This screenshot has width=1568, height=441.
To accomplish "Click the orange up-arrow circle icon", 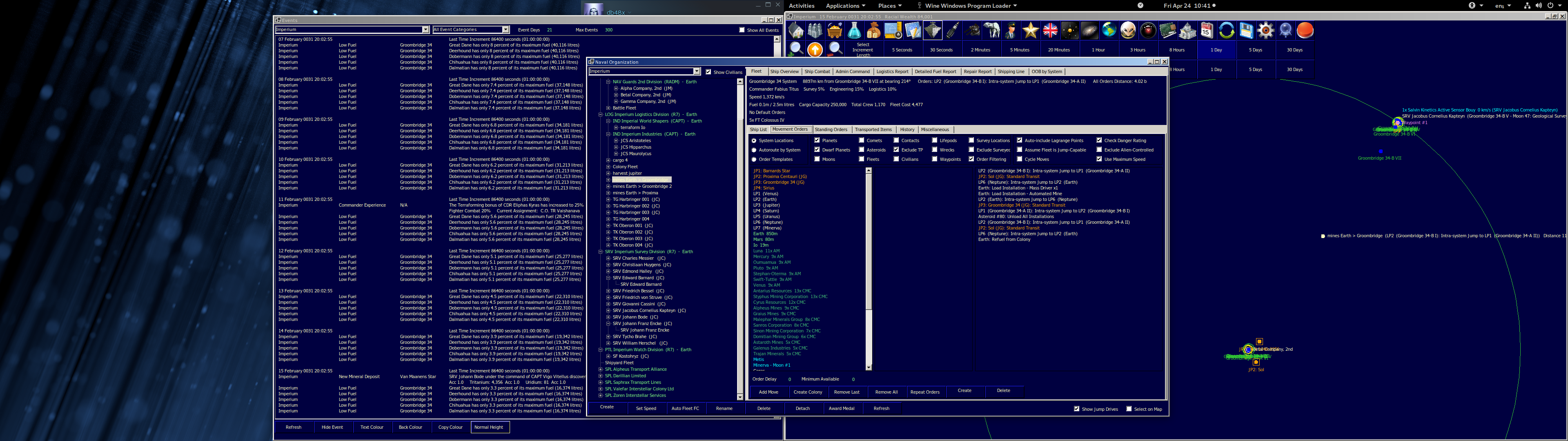I will pos(815,50).
